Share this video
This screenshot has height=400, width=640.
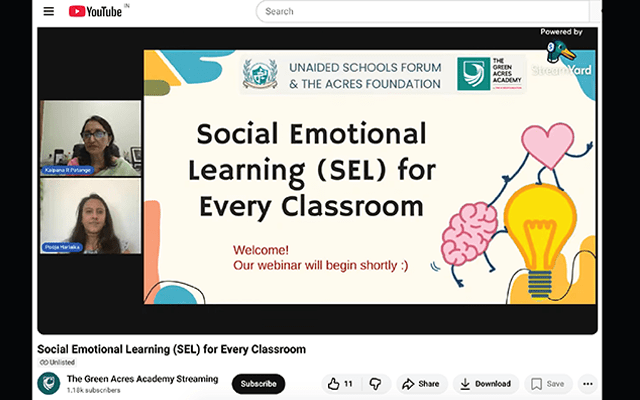pos(420,384)
